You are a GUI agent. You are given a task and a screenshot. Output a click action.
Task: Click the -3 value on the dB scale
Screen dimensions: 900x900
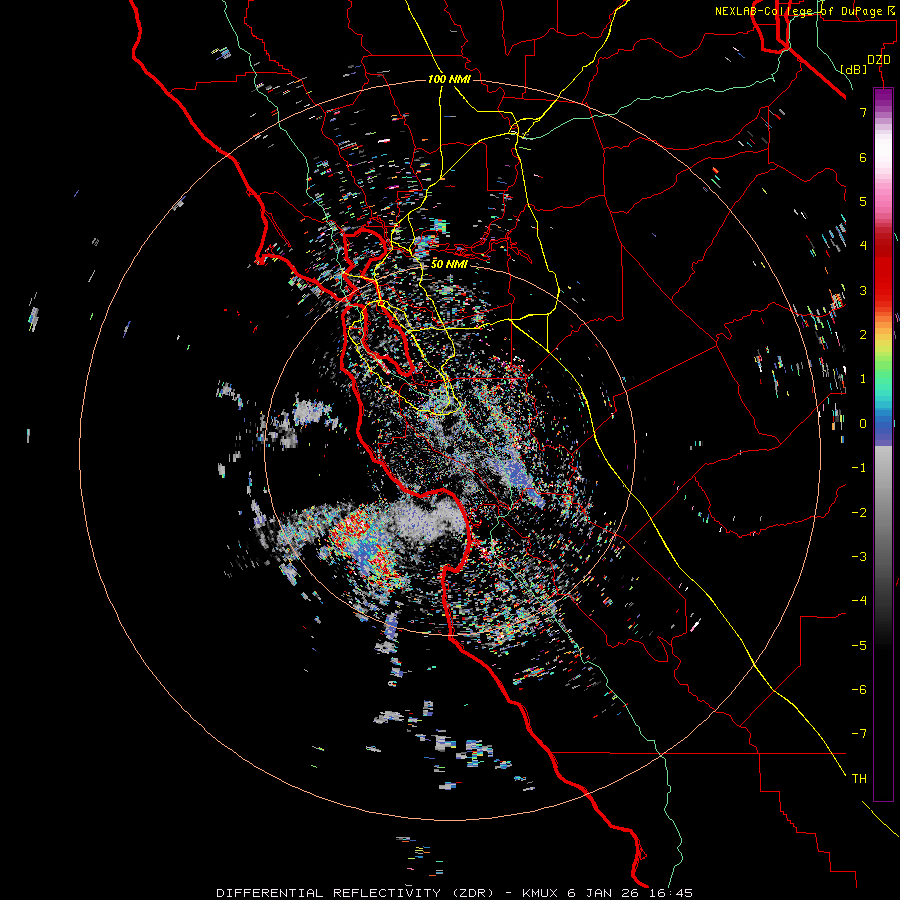click(x=860, y=557)
